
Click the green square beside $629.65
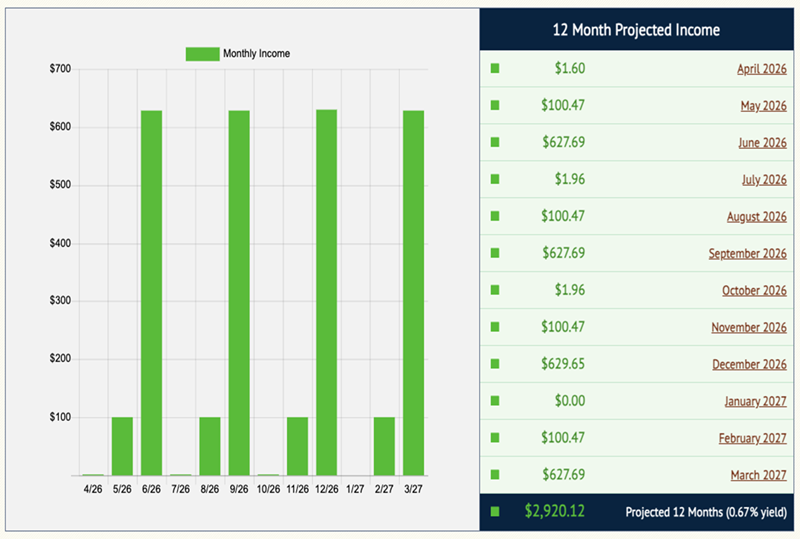495,365
